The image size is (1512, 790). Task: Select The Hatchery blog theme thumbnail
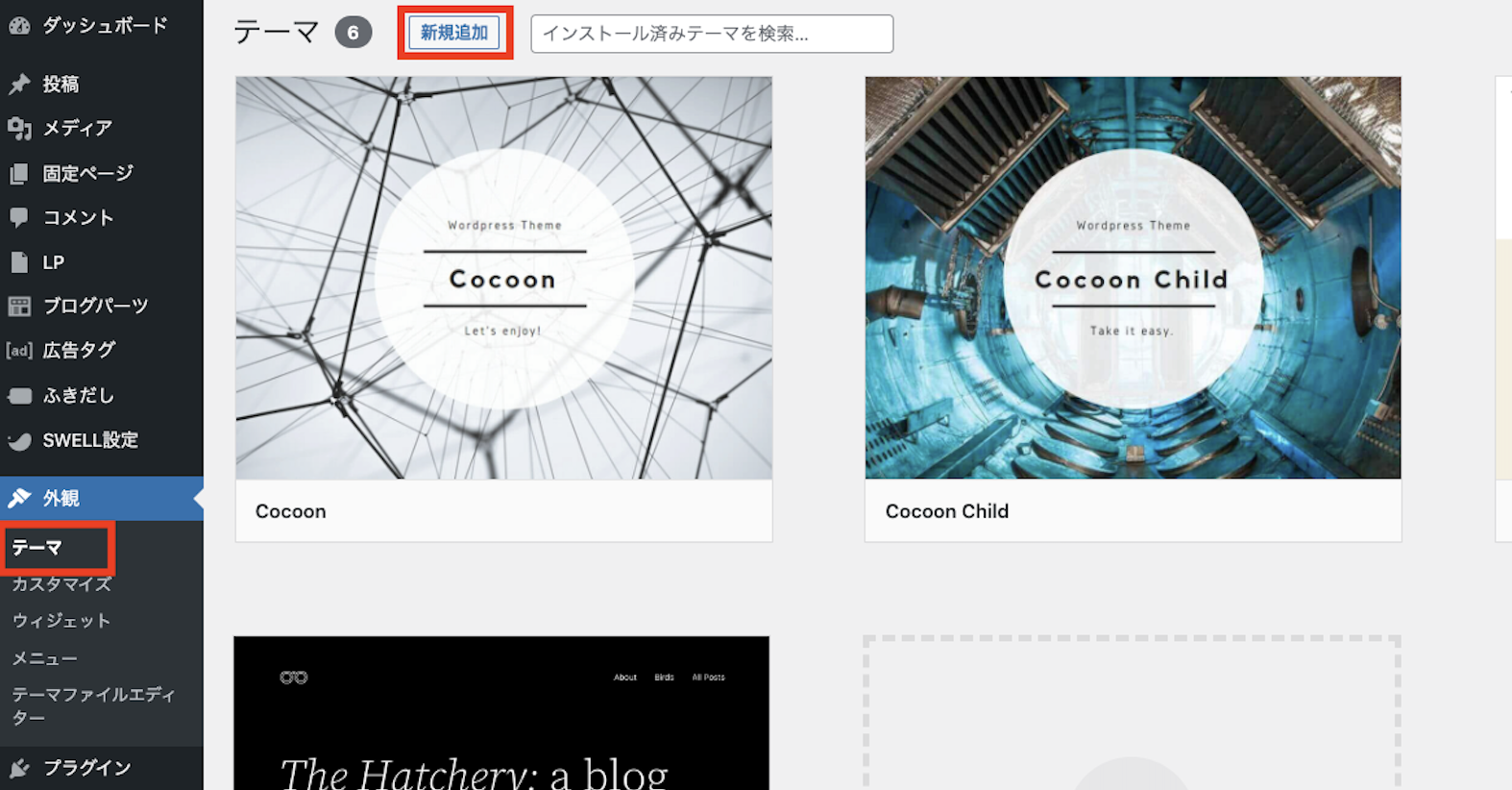(501, 713)
